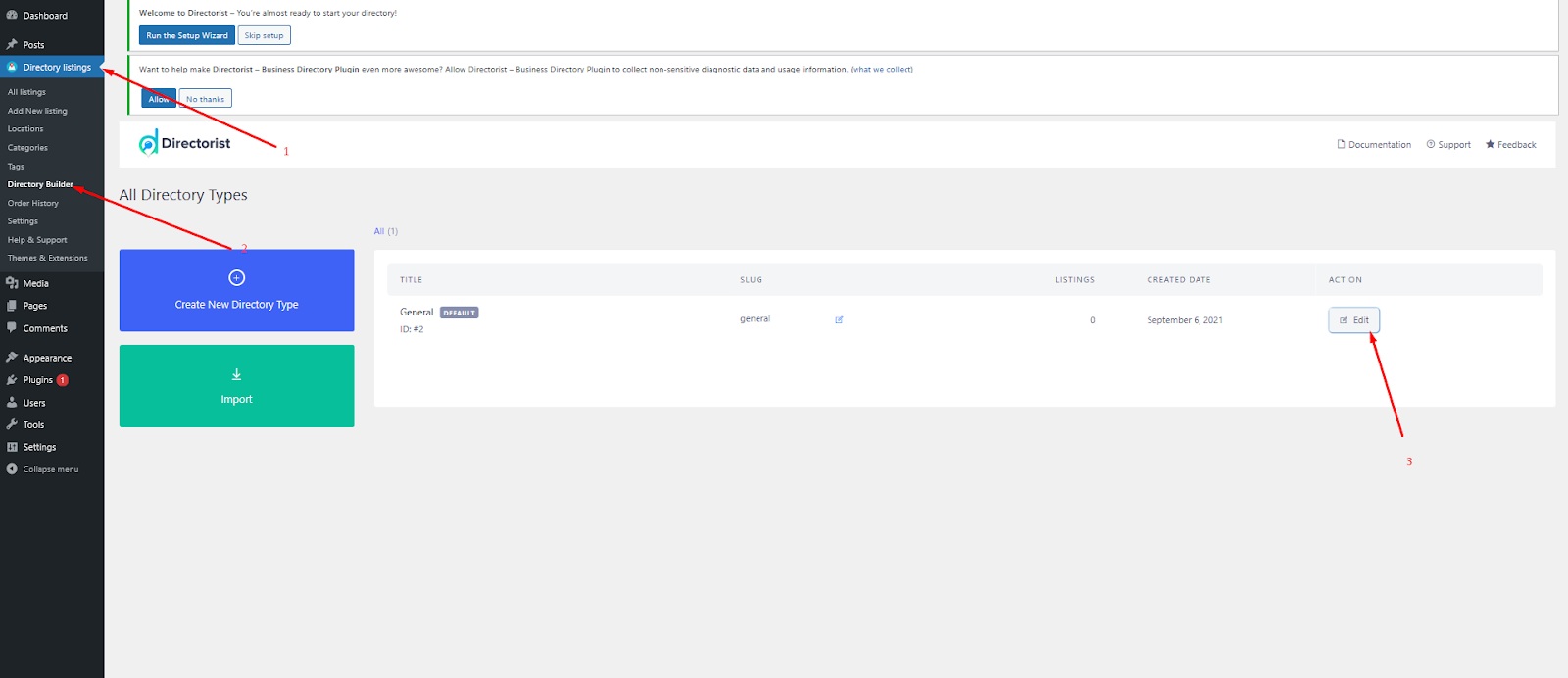1568x678 pixels.
Task: Click Run the Setup Wizard button
Action: pos(187,35)
